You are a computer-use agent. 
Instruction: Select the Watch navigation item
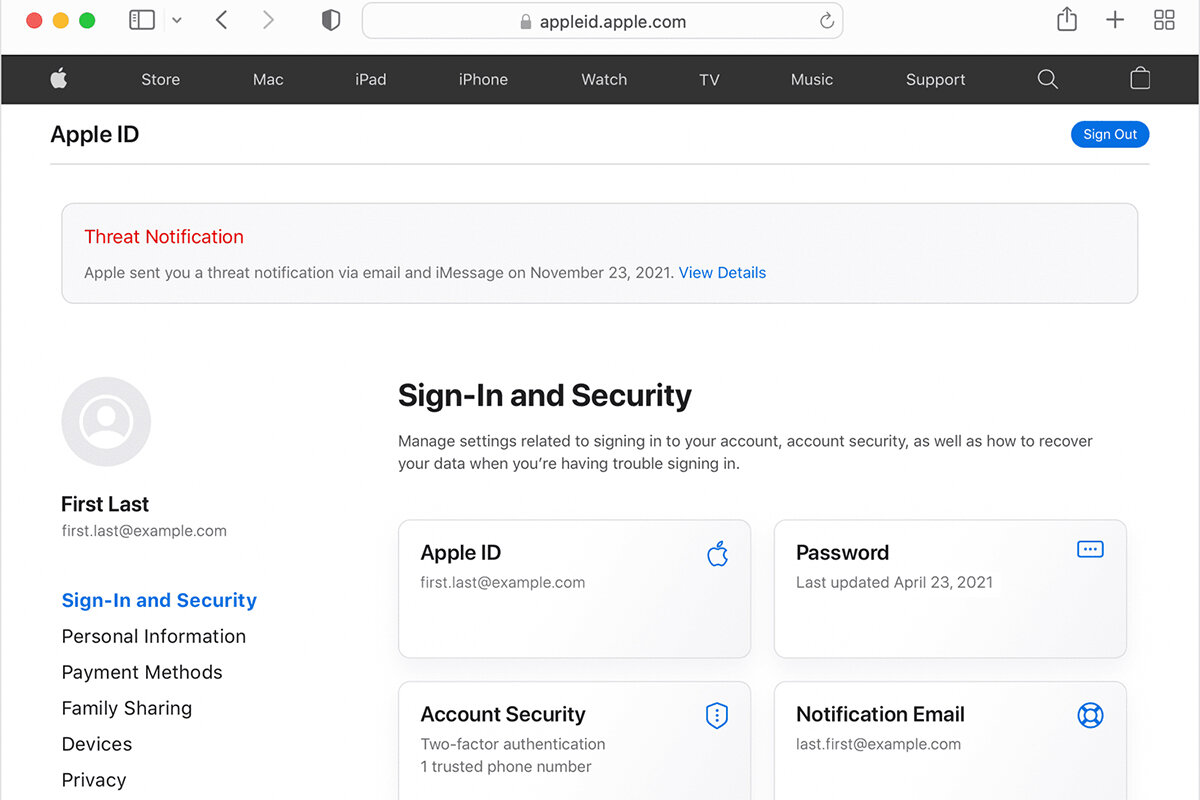pyautogui.click(x=604, y=79)
